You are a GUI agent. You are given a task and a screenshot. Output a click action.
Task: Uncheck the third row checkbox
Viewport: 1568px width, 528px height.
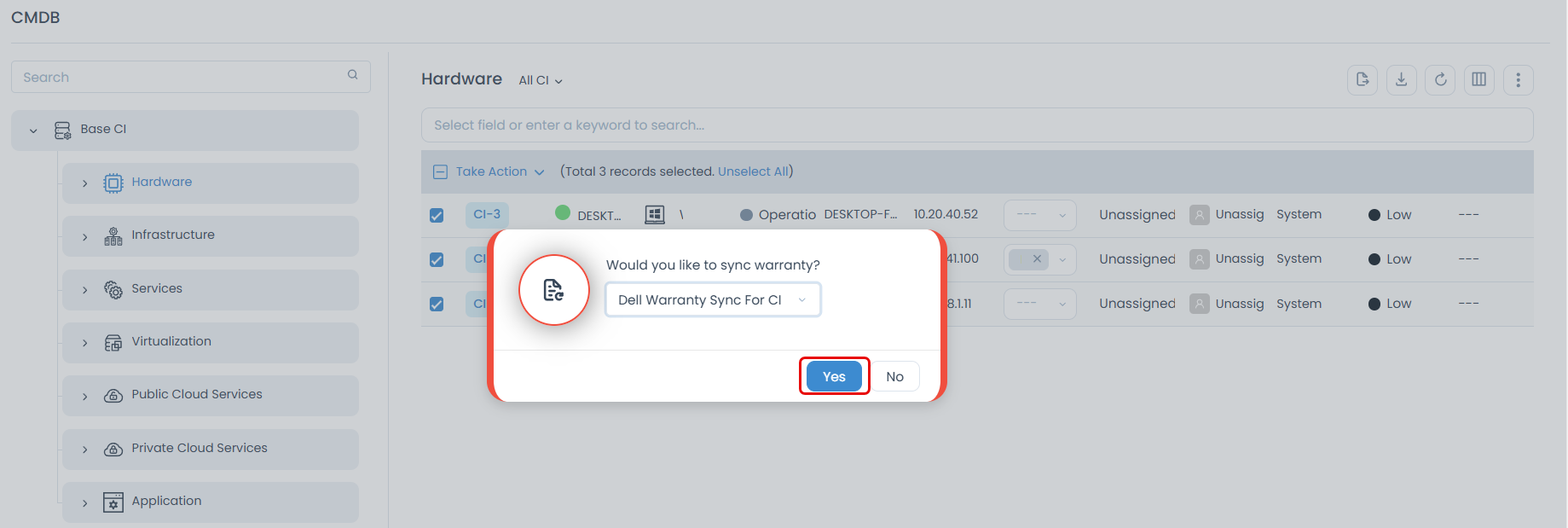437,305
